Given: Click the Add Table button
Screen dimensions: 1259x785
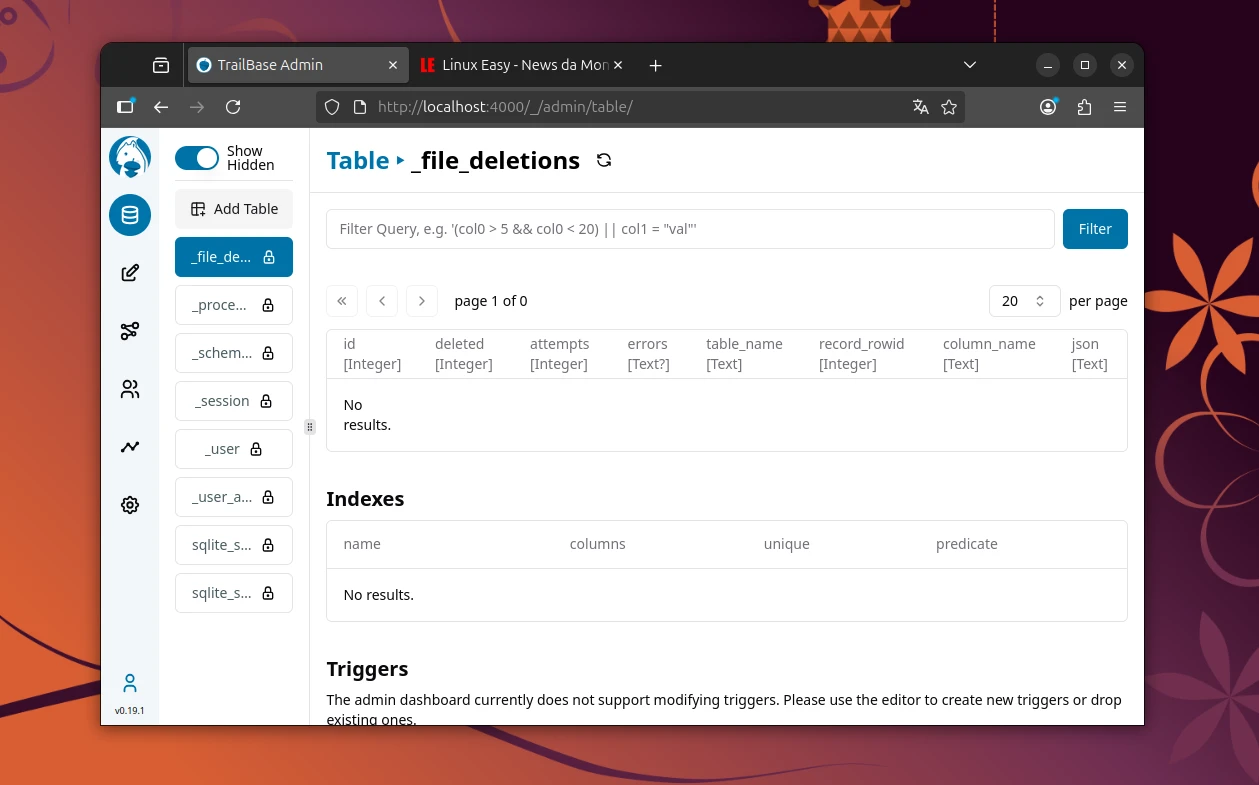Looking at the screenshot, I should click(233, 209).
